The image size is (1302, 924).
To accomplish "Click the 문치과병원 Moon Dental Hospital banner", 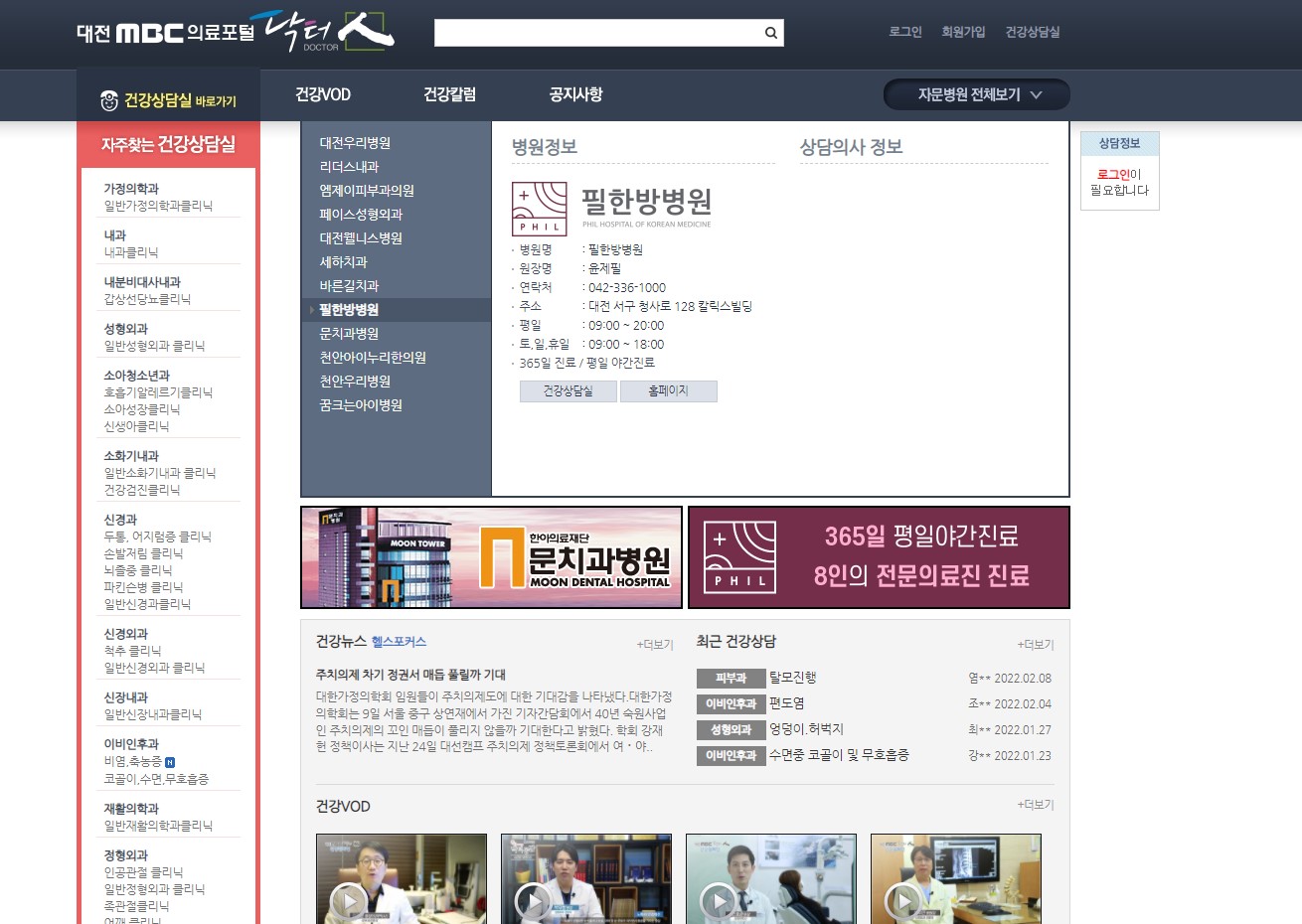I will click(491, 557).
